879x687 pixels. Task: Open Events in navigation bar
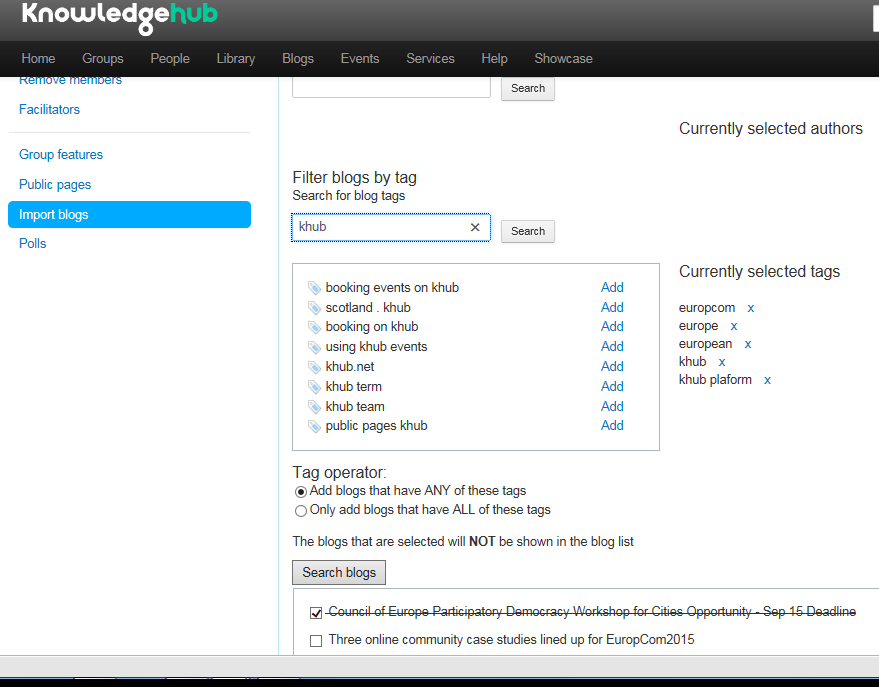pos(360,58)
